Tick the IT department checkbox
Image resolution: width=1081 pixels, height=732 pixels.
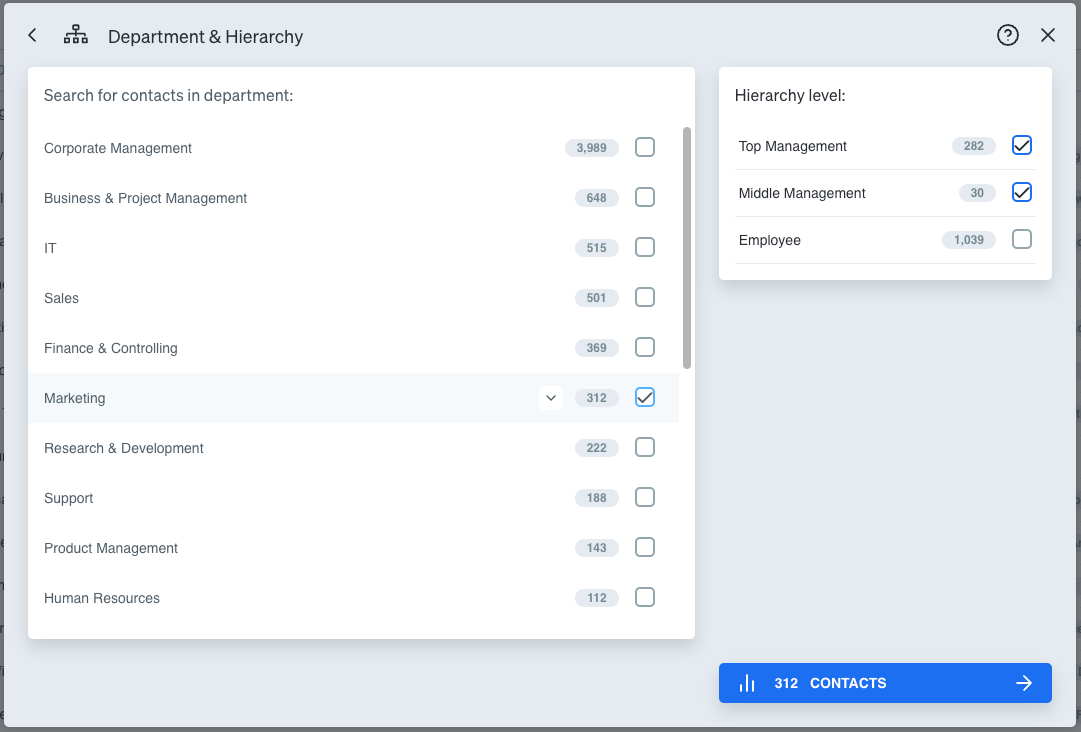coord(645,248)
